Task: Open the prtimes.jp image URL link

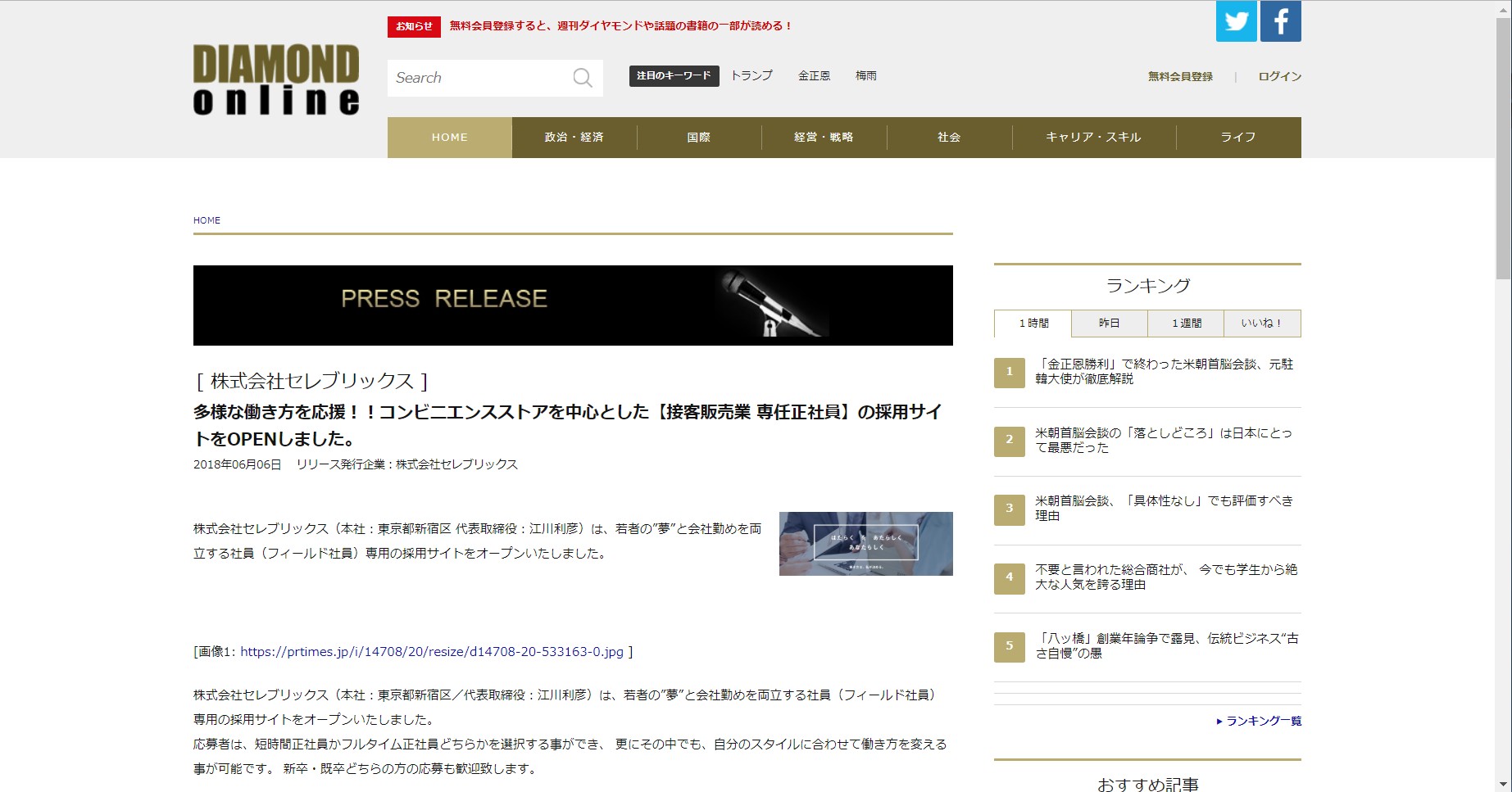Action: (432, 652)
